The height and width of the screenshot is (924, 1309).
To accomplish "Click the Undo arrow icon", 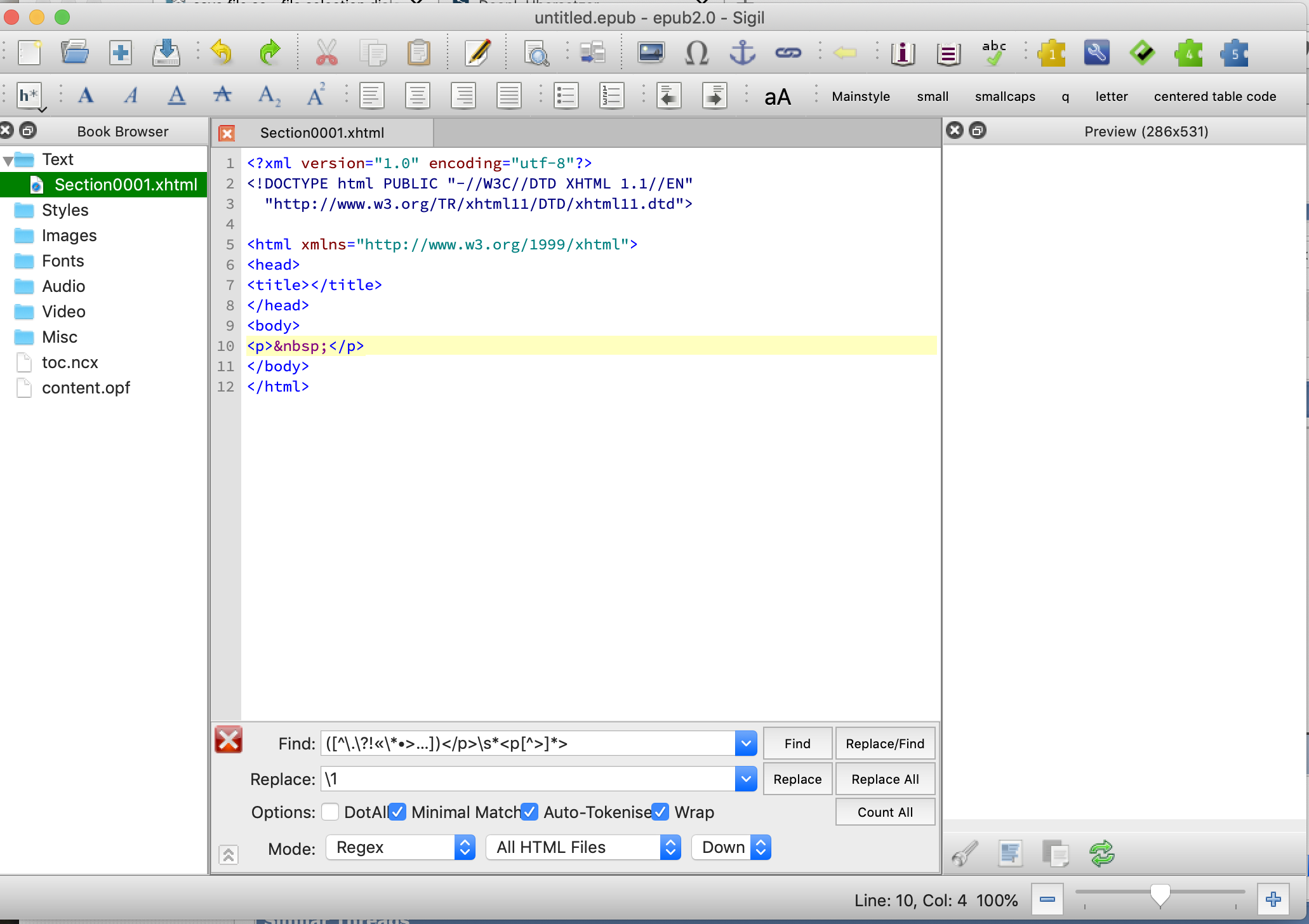I will coord(222,53).
